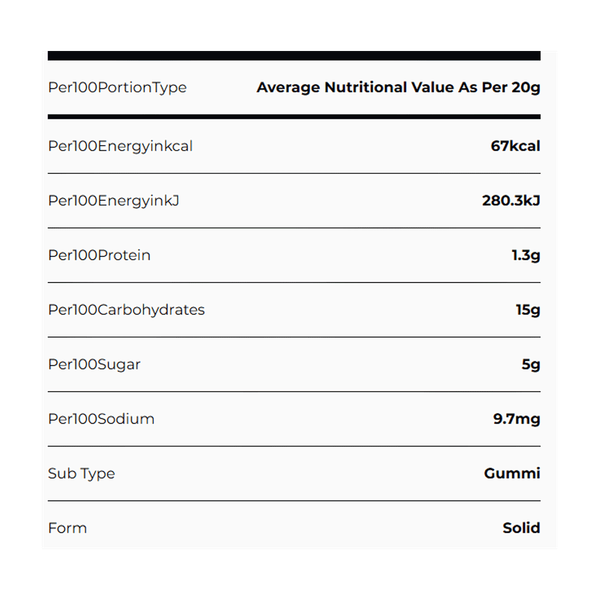This screenshot has height=600, width=600.
Task: Click the Per100Protein row label
Action: pyautogui.click(x=99, y=255)
